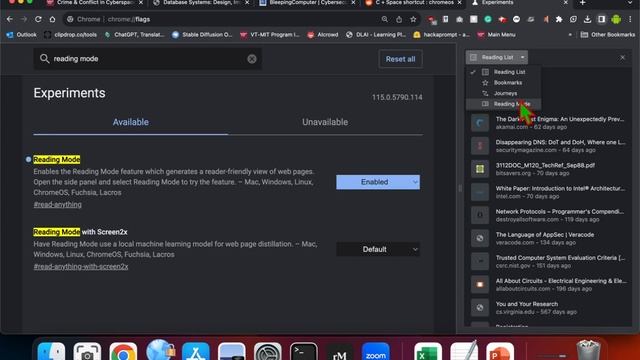Screen dimensions: 640x360
Task: Open 'White Paper: Introduction to Intel' item
Action: tap(549, 192)
